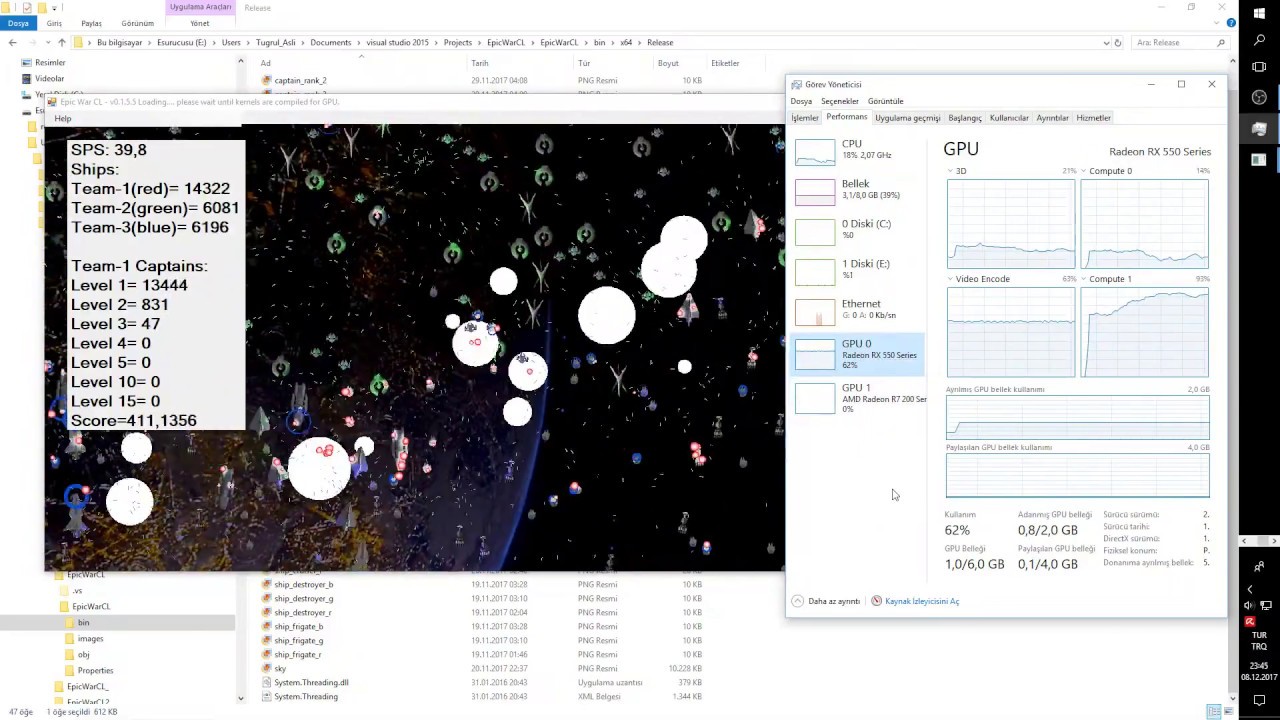This screenshot has width=1280, height=720.
Task: Click Documents in the address breadcrumb
Action: coord(330,42)
